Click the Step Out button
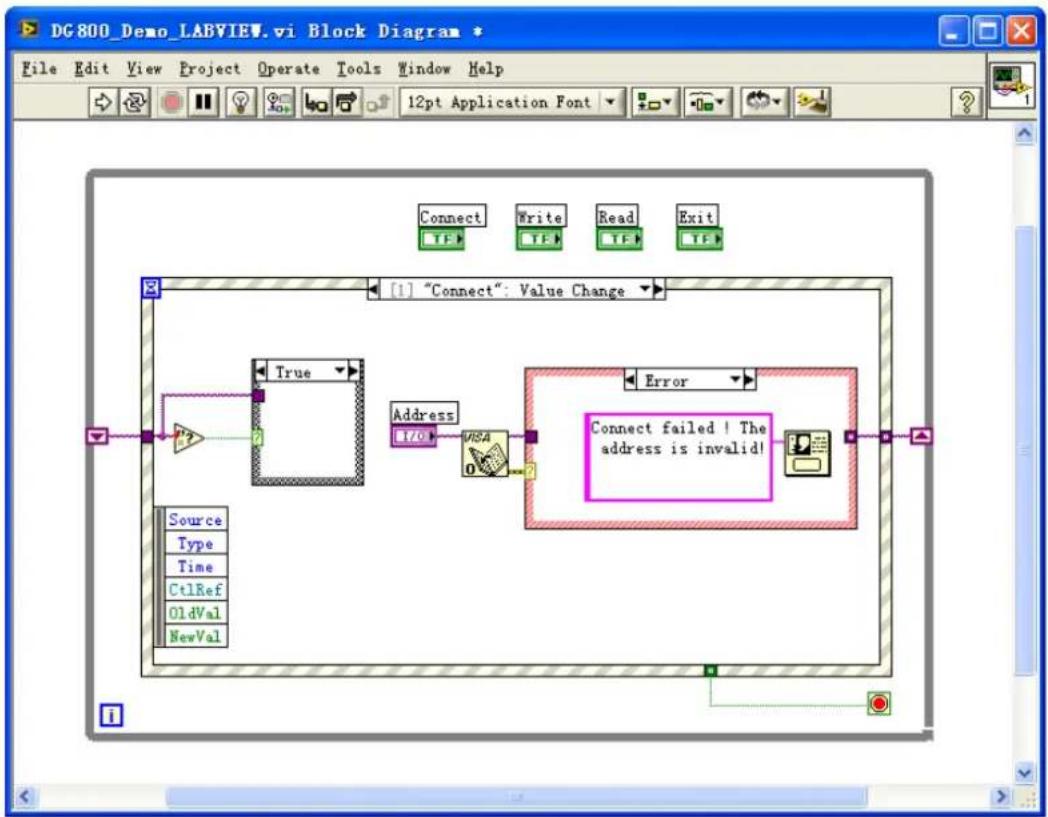 tap(378, 102)
